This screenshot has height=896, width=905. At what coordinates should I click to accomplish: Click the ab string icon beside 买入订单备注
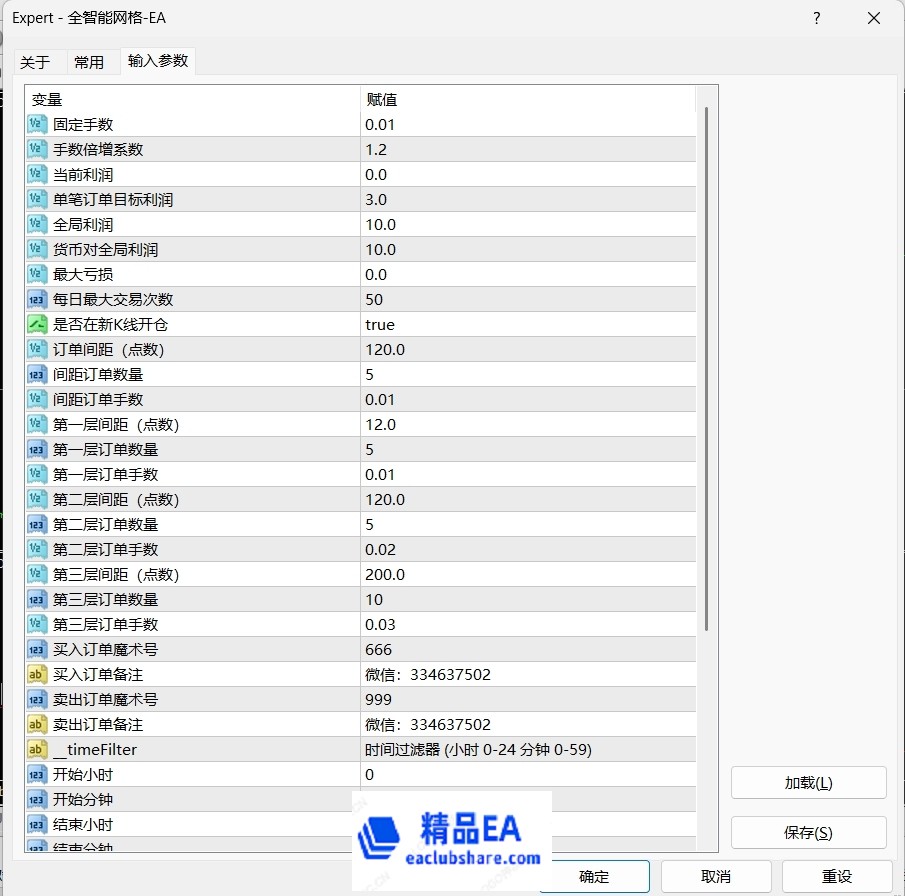tap(37, 674)
